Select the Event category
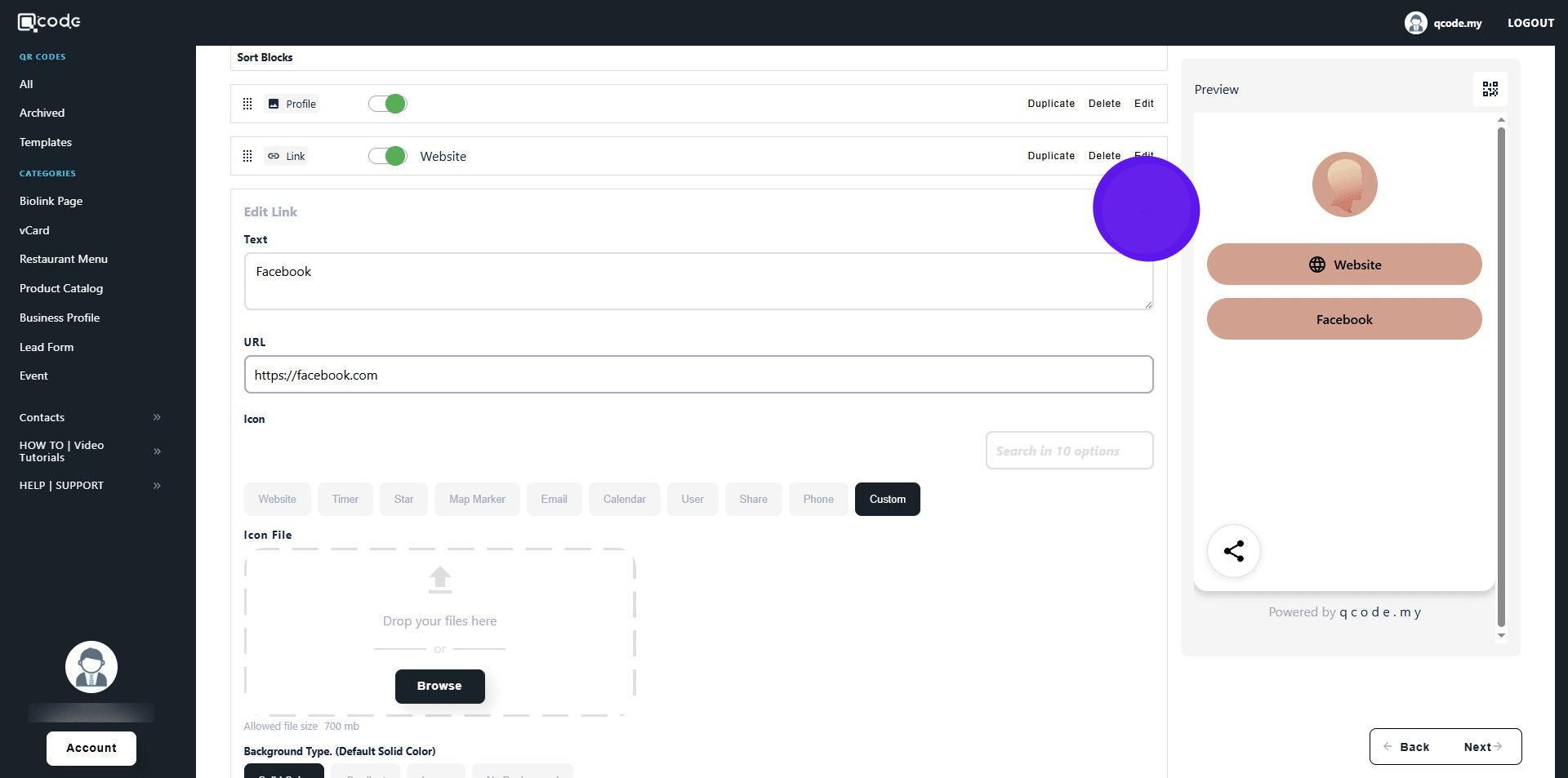 click(33, 376)
